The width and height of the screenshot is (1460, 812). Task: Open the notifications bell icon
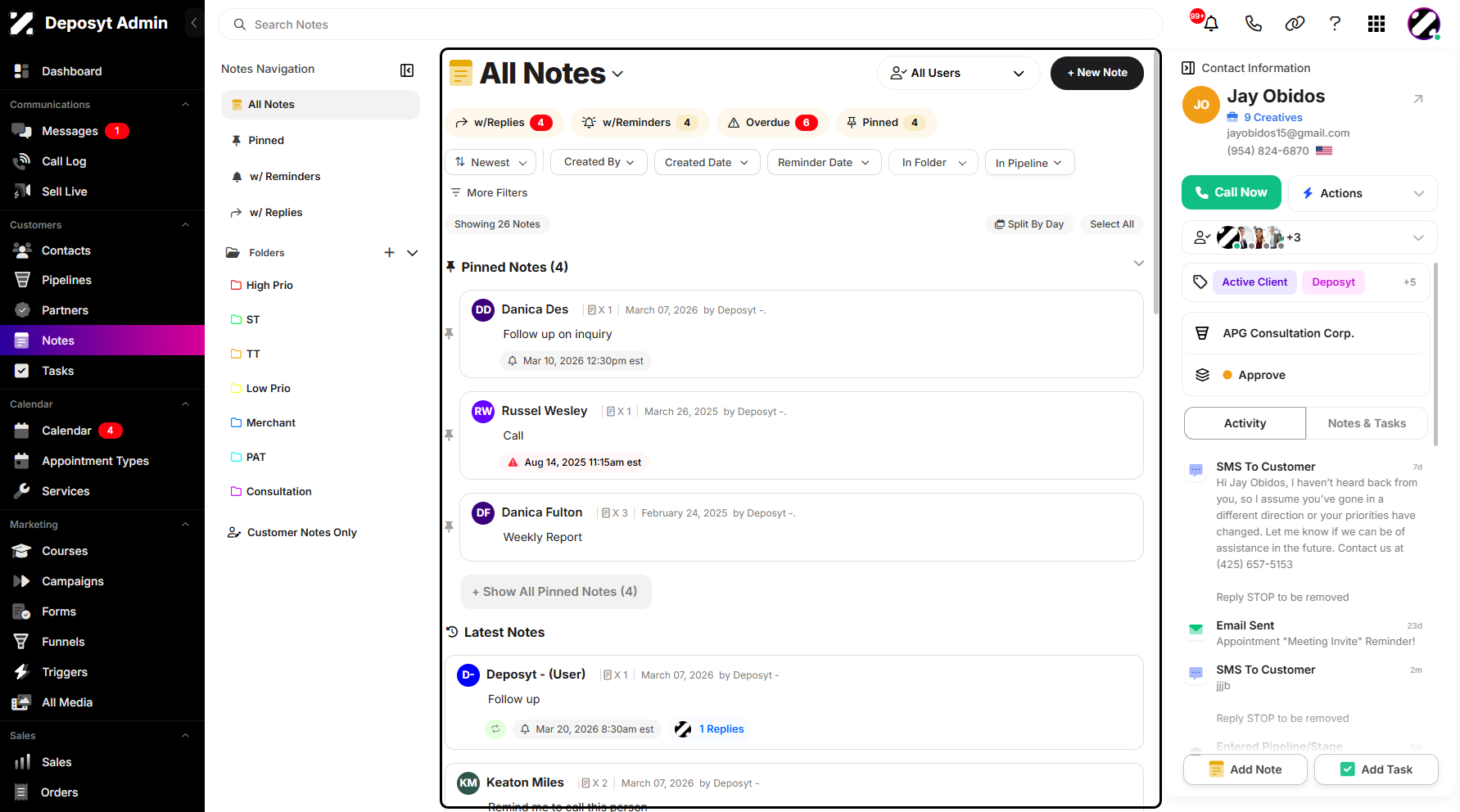click(1211, 24)
